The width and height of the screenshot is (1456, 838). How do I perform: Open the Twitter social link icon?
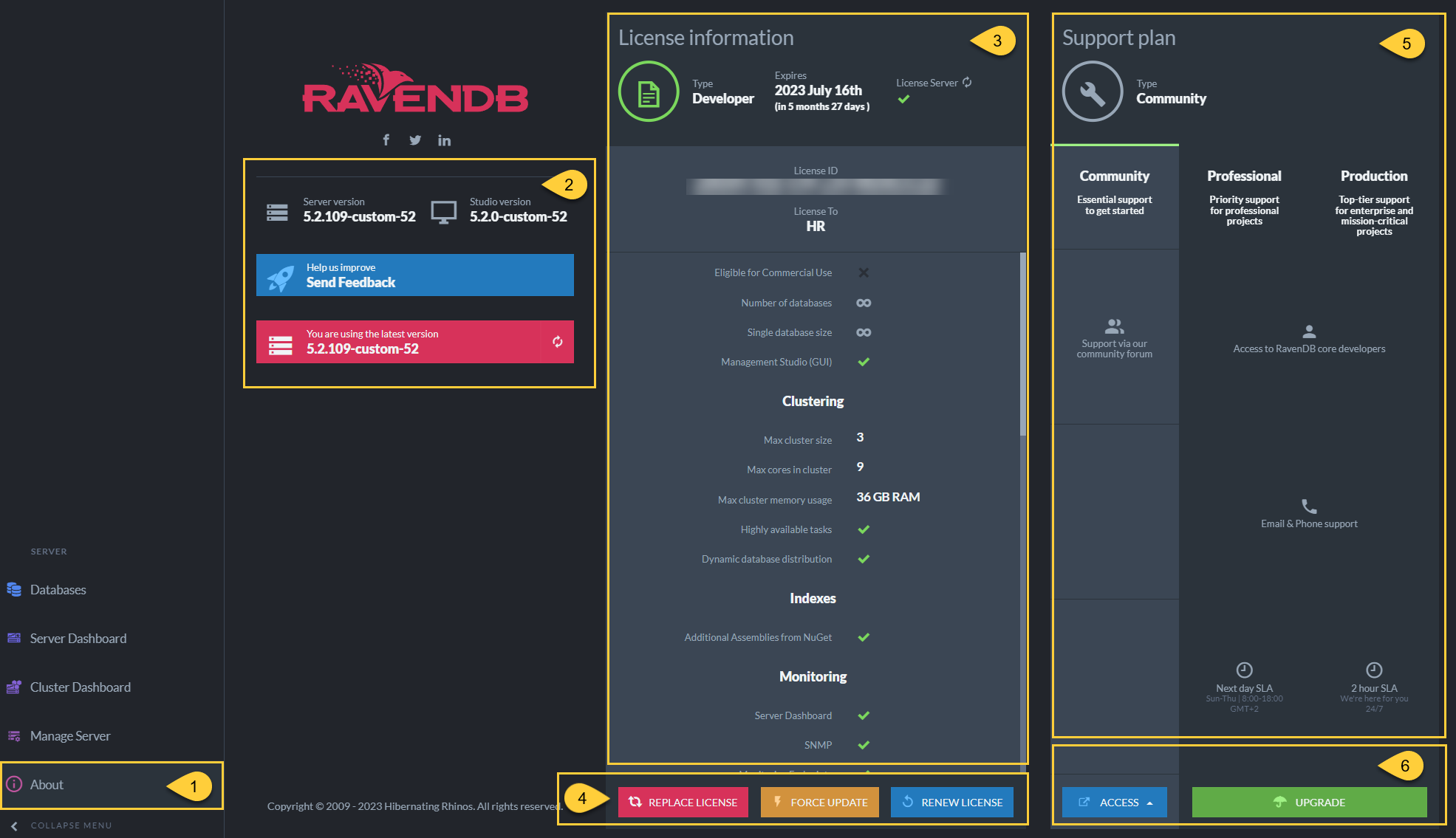click(415, 140)
